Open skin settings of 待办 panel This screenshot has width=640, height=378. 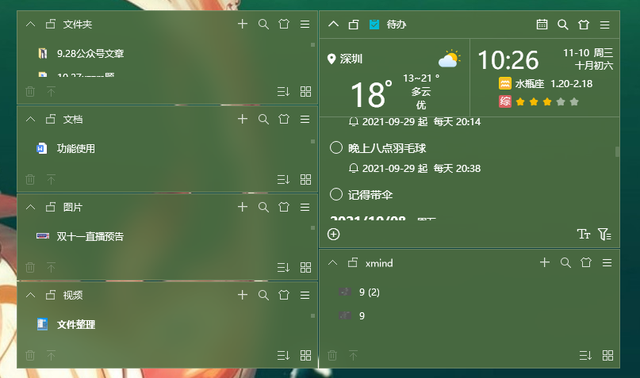point(584,25)
